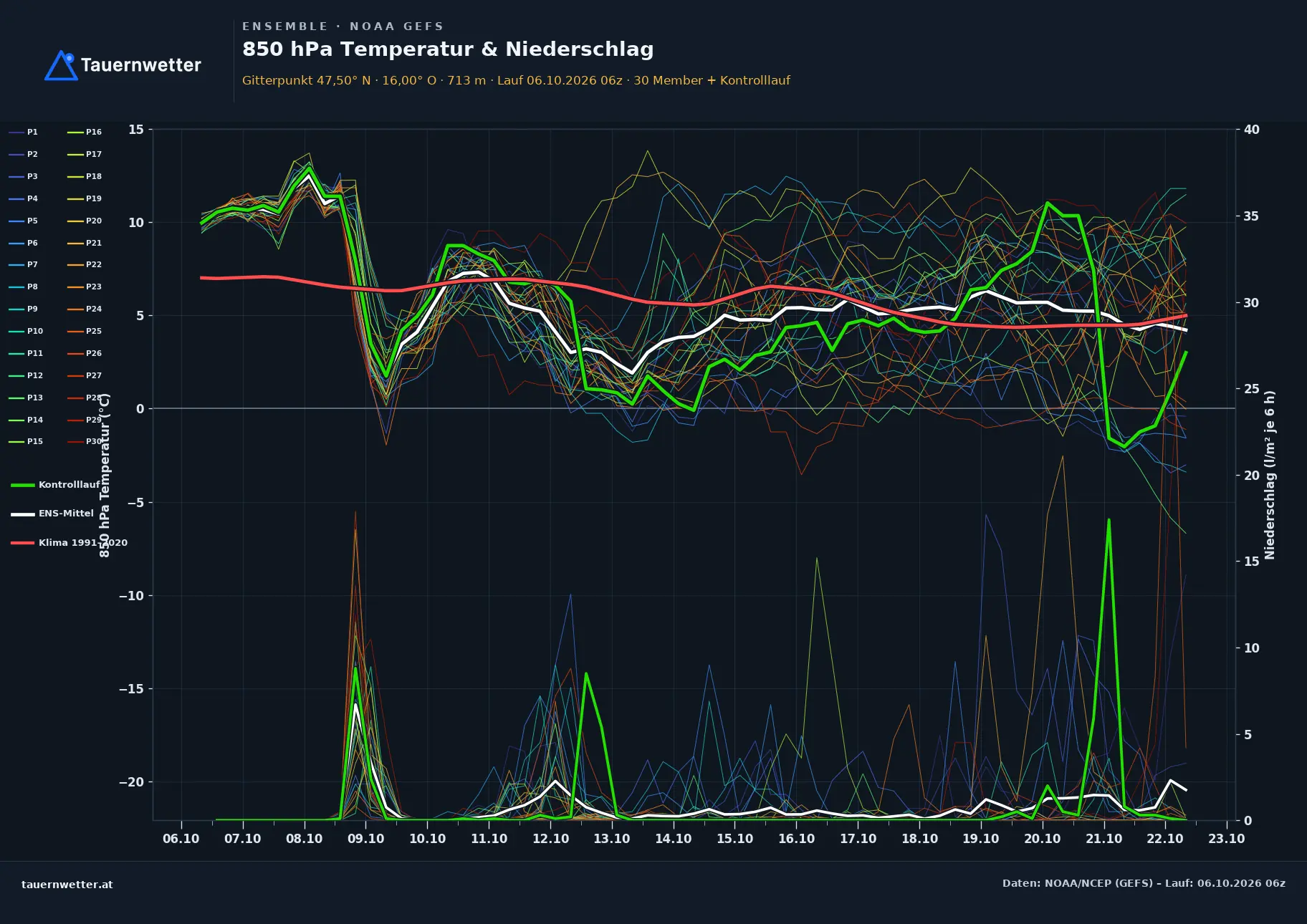Select the 'ENS-Mittel' legend label
Viewport: 1307px width, 924px height.
point(66,514)
